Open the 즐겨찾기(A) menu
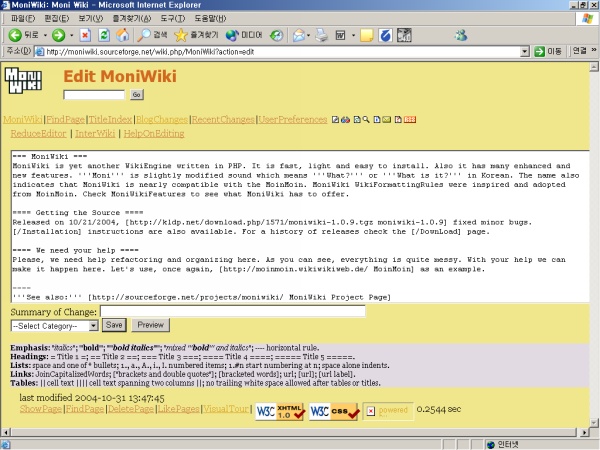 (132, 18)
